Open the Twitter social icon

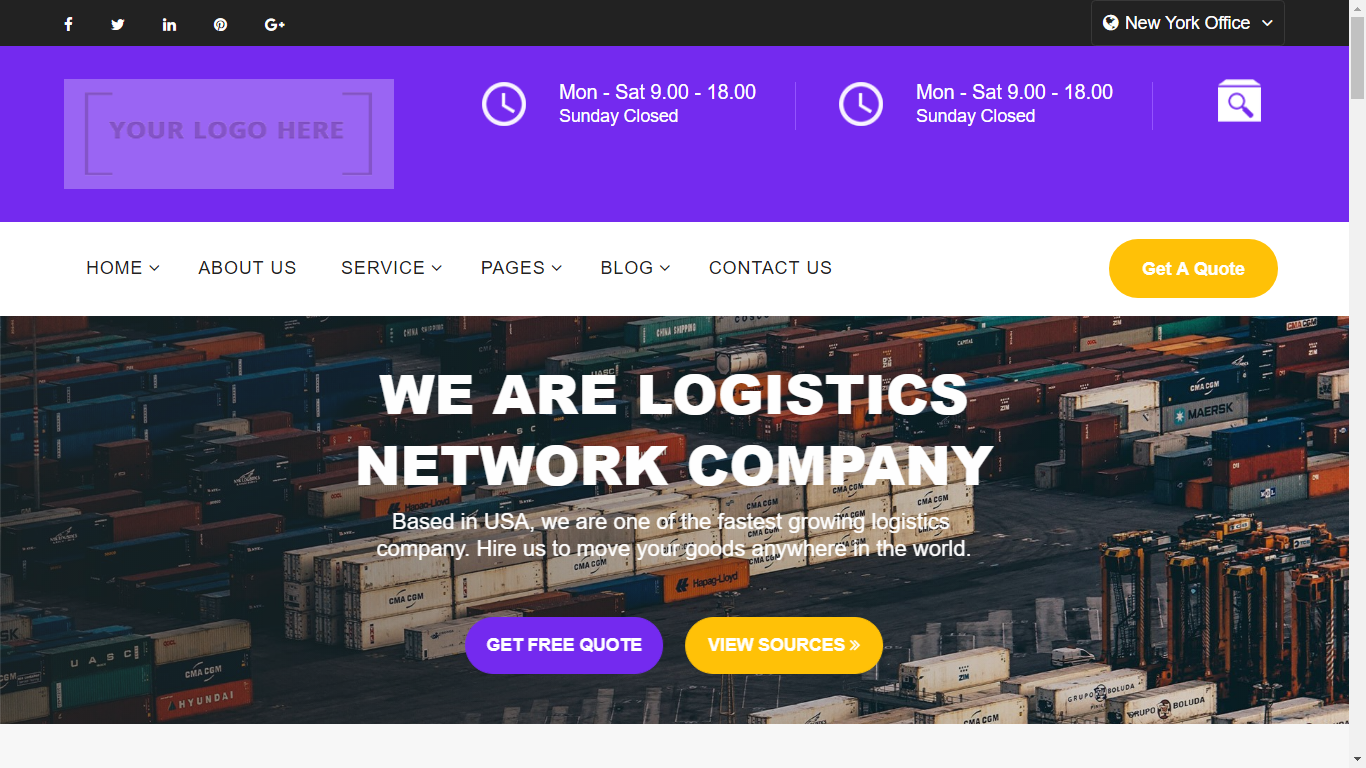pyautogui.click(x=118, y=24)
